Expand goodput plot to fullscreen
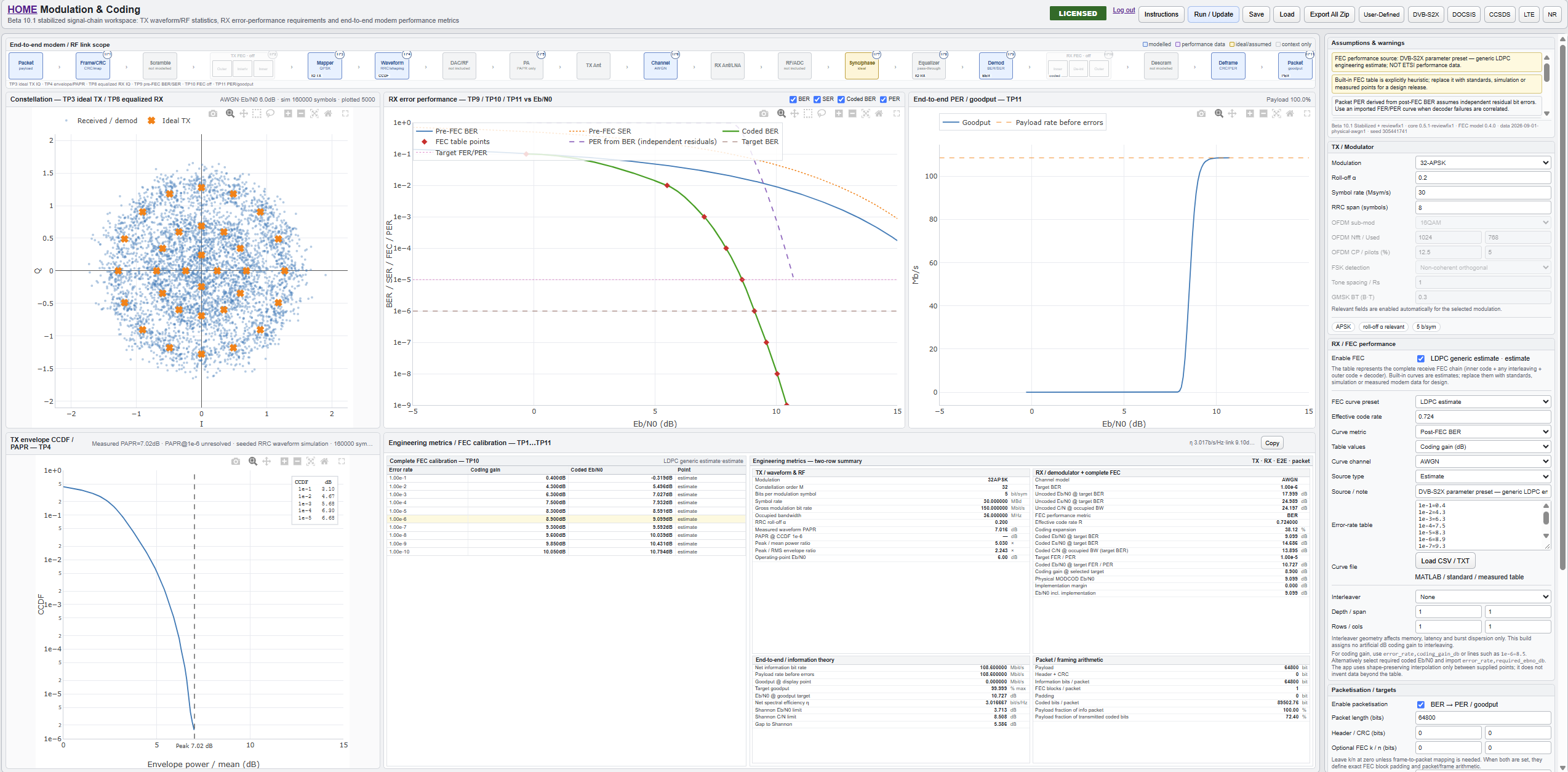Image resolution: width=1568 pixels, height=772 pixels. (x=1307, y=113)
